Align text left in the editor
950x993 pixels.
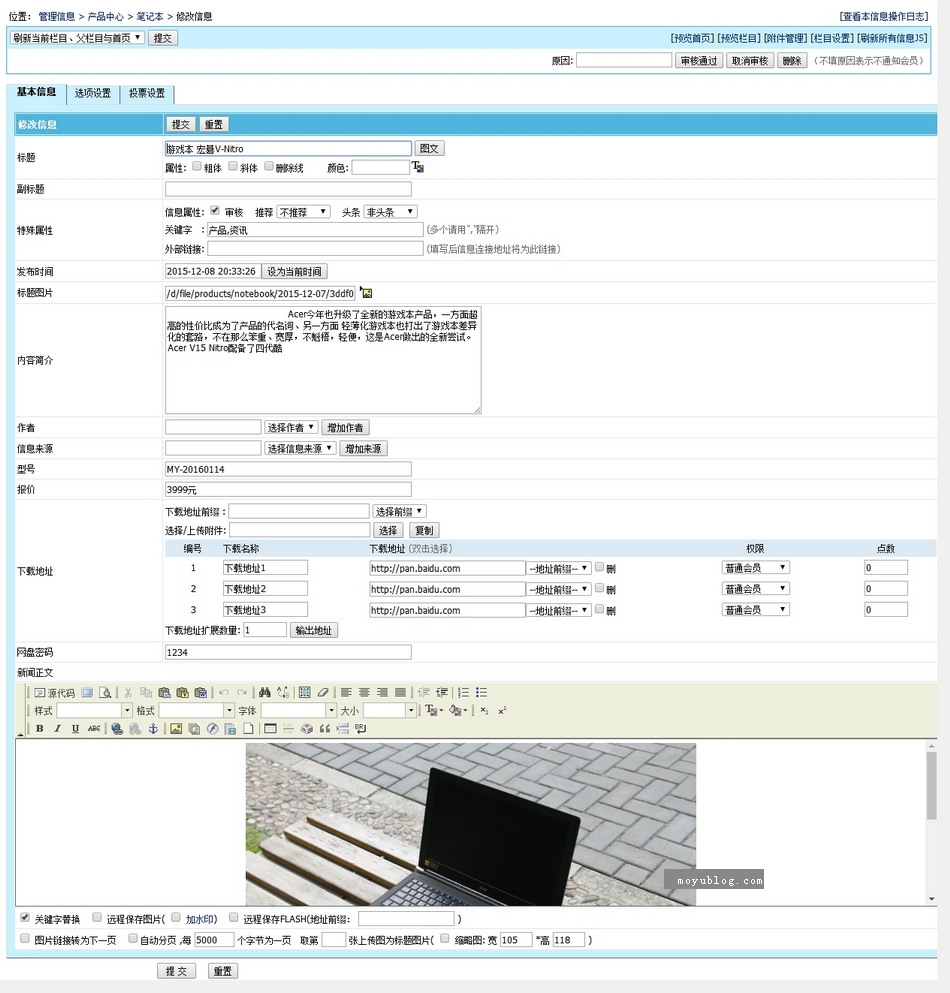[346, 693]
